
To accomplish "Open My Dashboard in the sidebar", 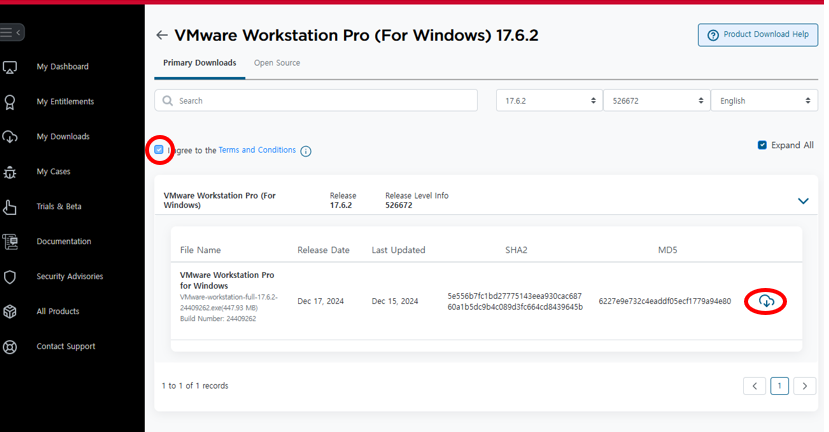I will pyautogui.click(x=62, y=67).
